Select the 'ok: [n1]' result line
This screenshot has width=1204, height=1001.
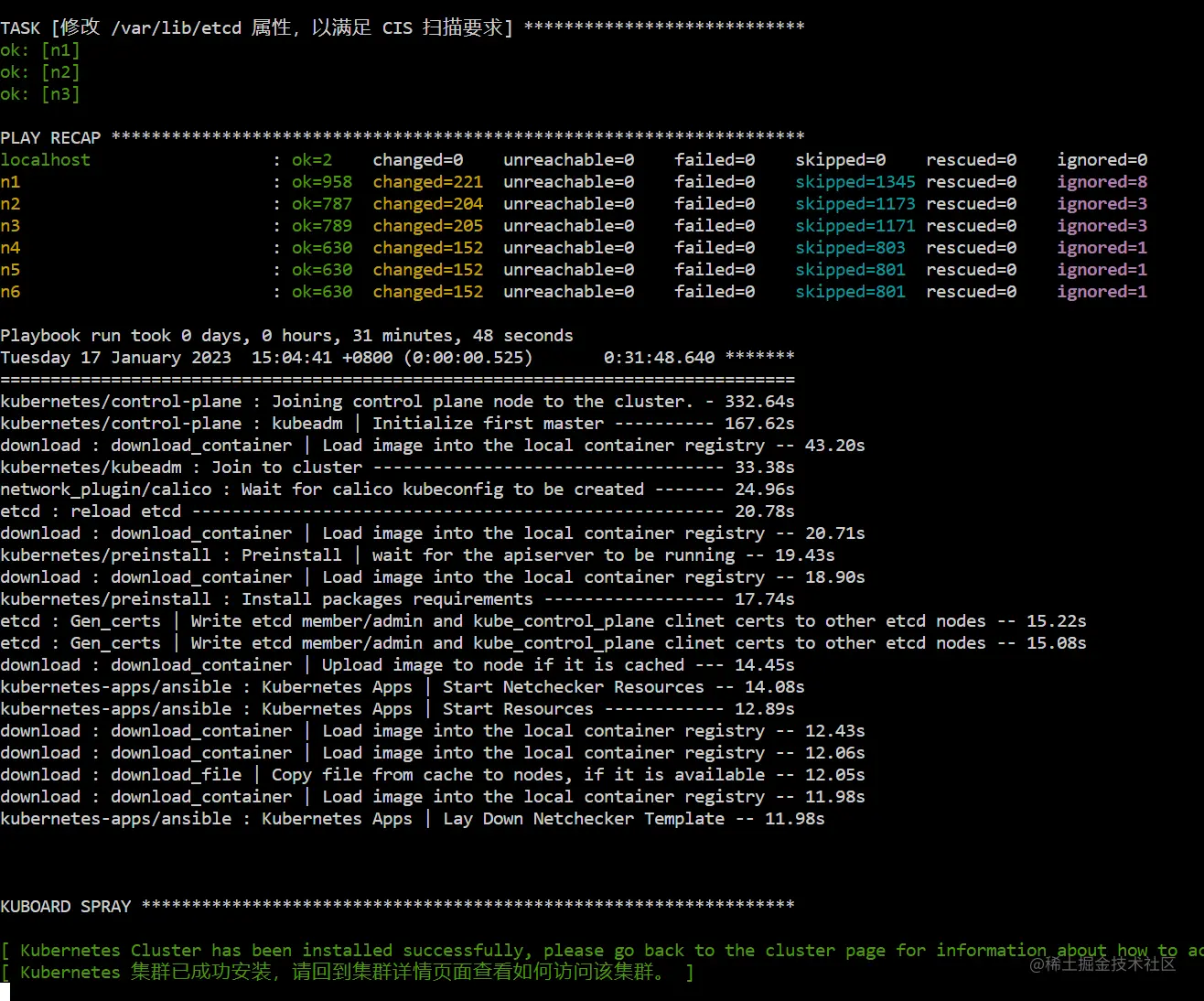pyautogui.click(x=40, y=50)
